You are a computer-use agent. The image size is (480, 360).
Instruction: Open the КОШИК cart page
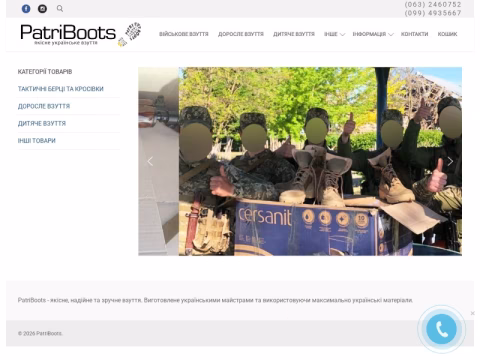447,34
